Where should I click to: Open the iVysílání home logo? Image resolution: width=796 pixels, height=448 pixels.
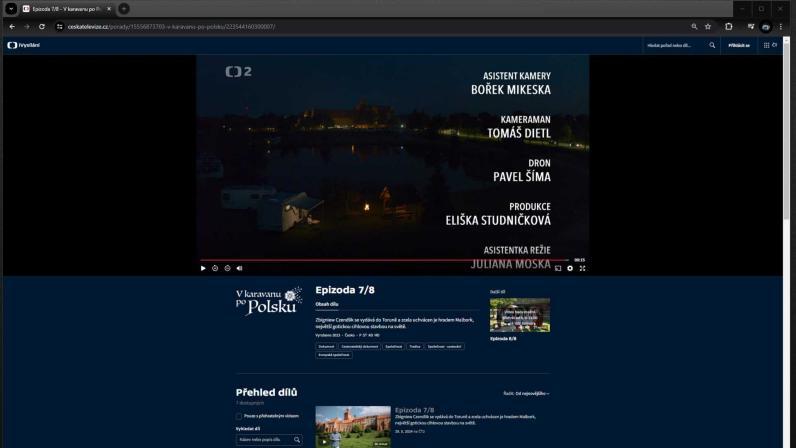[23, 45]
